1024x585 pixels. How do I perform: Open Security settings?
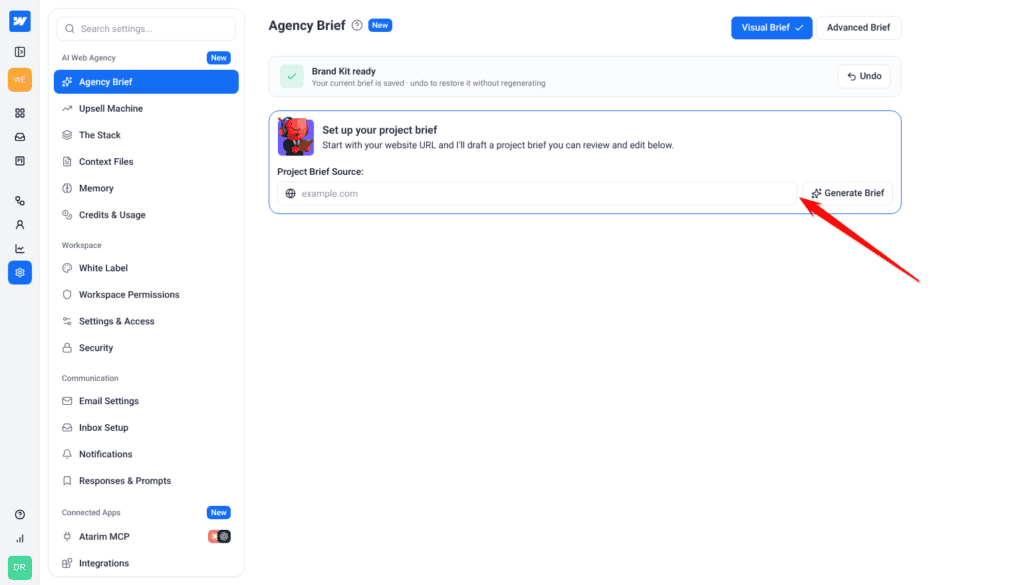(146, 348)
